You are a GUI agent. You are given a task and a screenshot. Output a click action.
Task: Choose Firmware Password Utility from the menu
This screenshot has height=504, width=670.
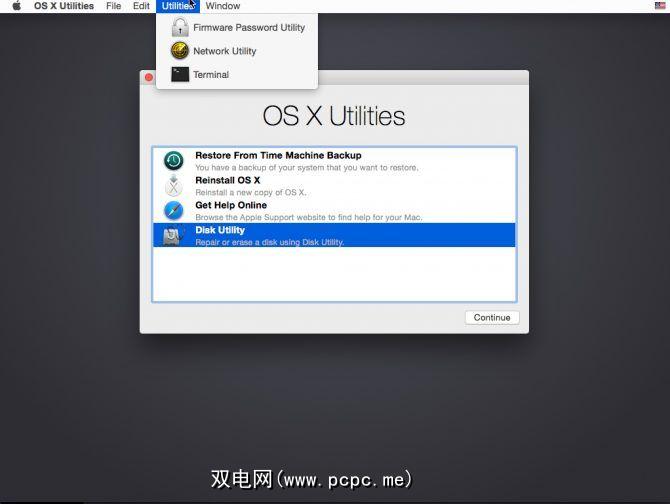(237, 28)
